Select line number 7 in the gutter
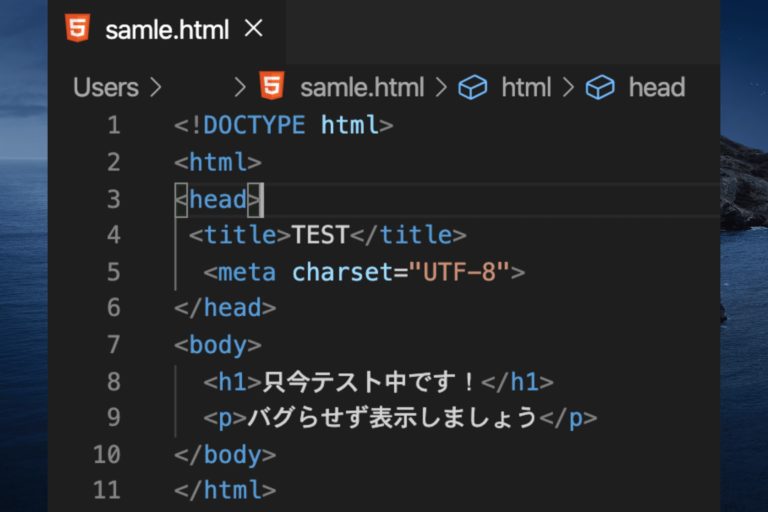 click(x=113, y=345)
